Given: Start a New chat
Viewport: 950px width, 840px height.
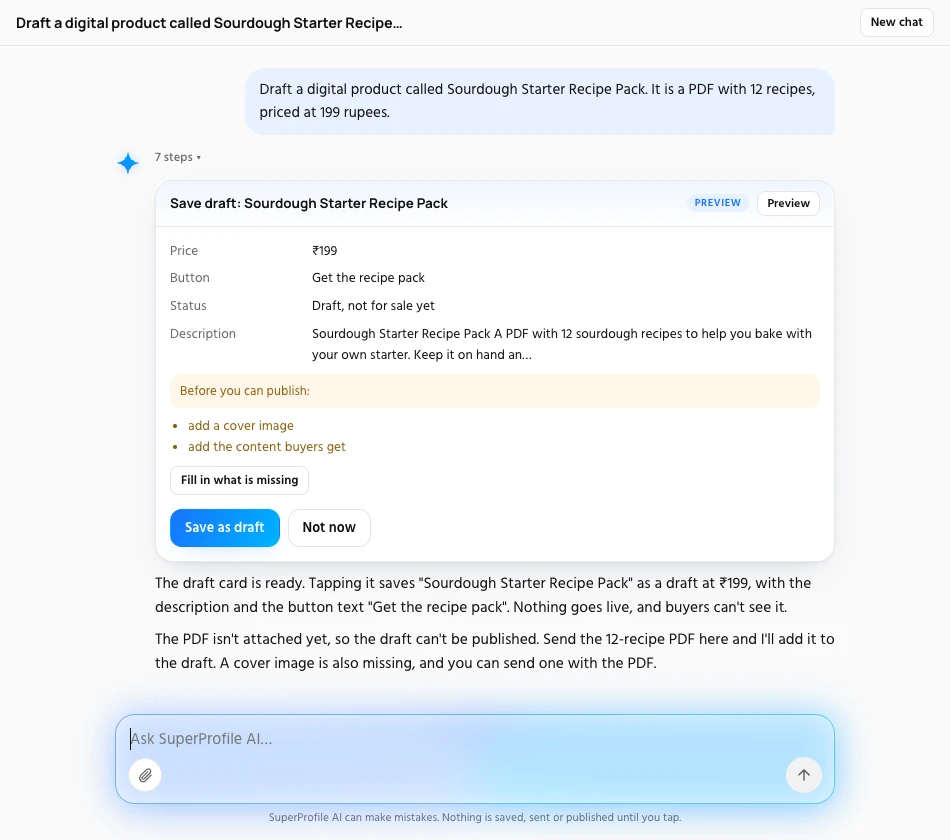Looking at the screenshot, I should pyautogui.click(x=896, y=22).
